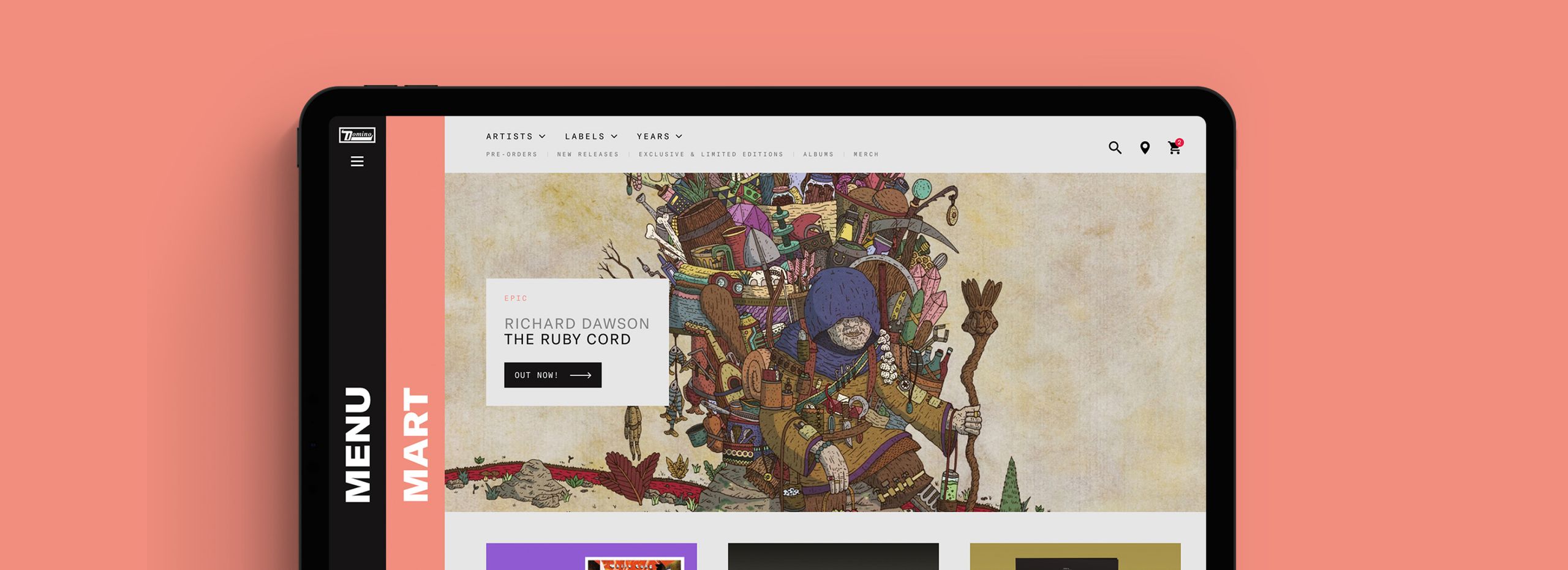Select the vertical MART sidebar label
The width and height of the screenshot is (1568, 570).
click(415, 445)
